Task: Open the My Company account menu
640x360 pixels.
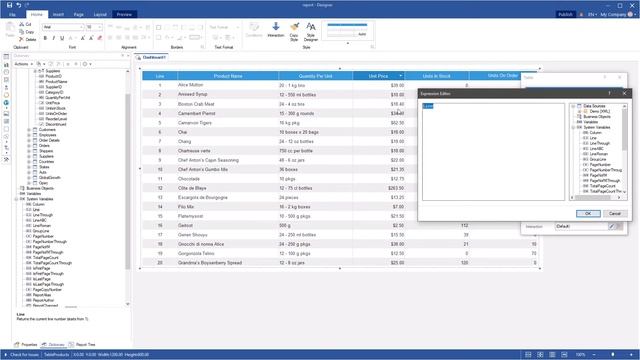Action: point(617,14)
